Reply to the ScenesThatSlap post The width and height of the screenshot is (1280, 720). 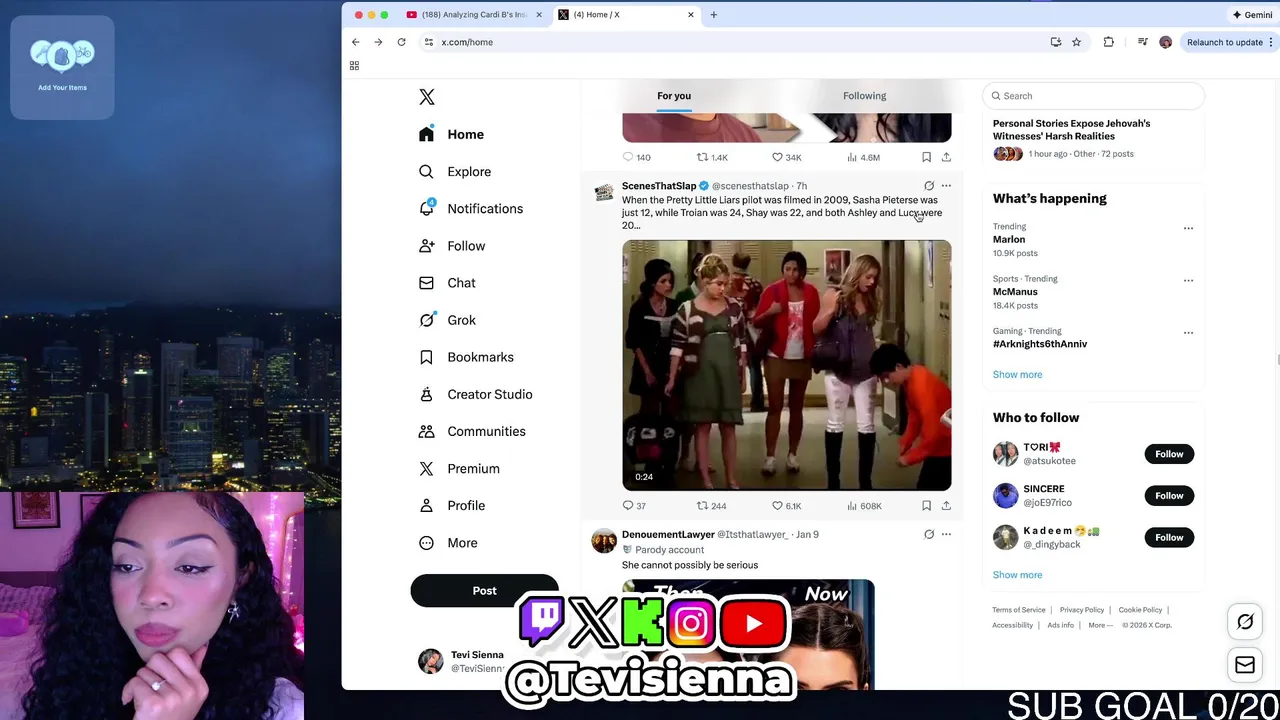[634, 506]
